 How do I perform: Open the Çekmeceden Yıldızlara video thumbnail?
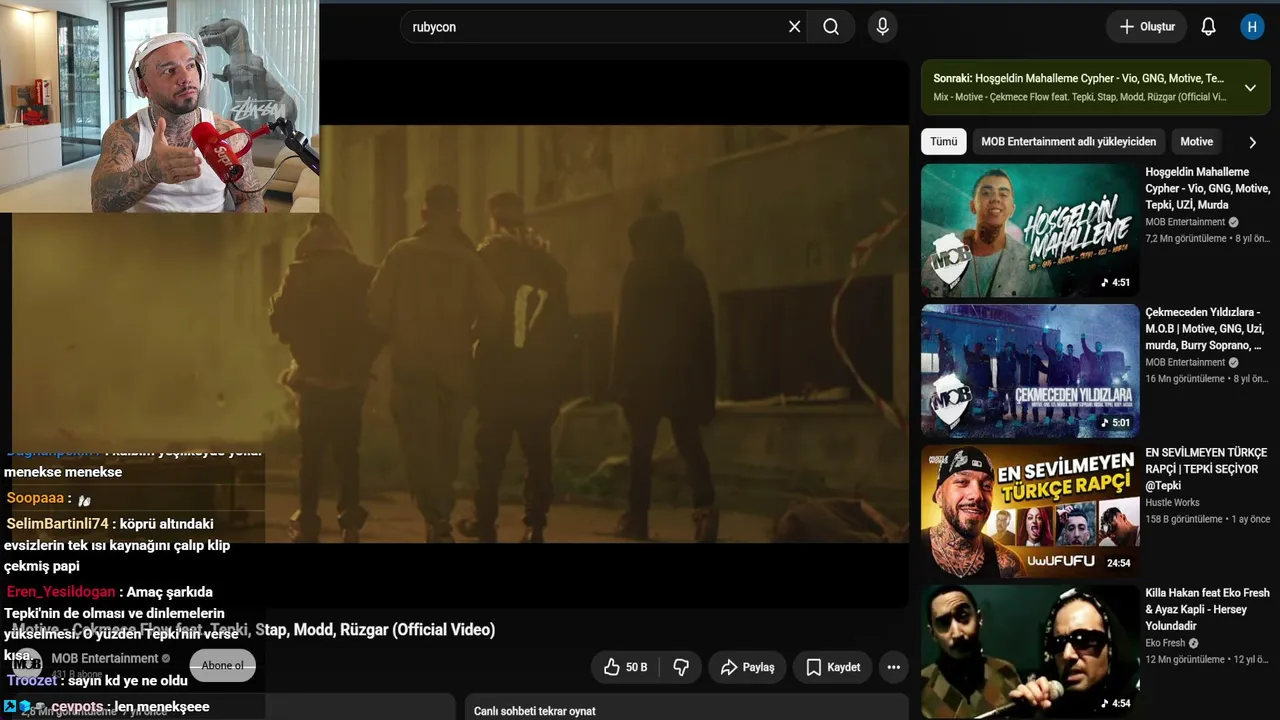pos(1030,371)
